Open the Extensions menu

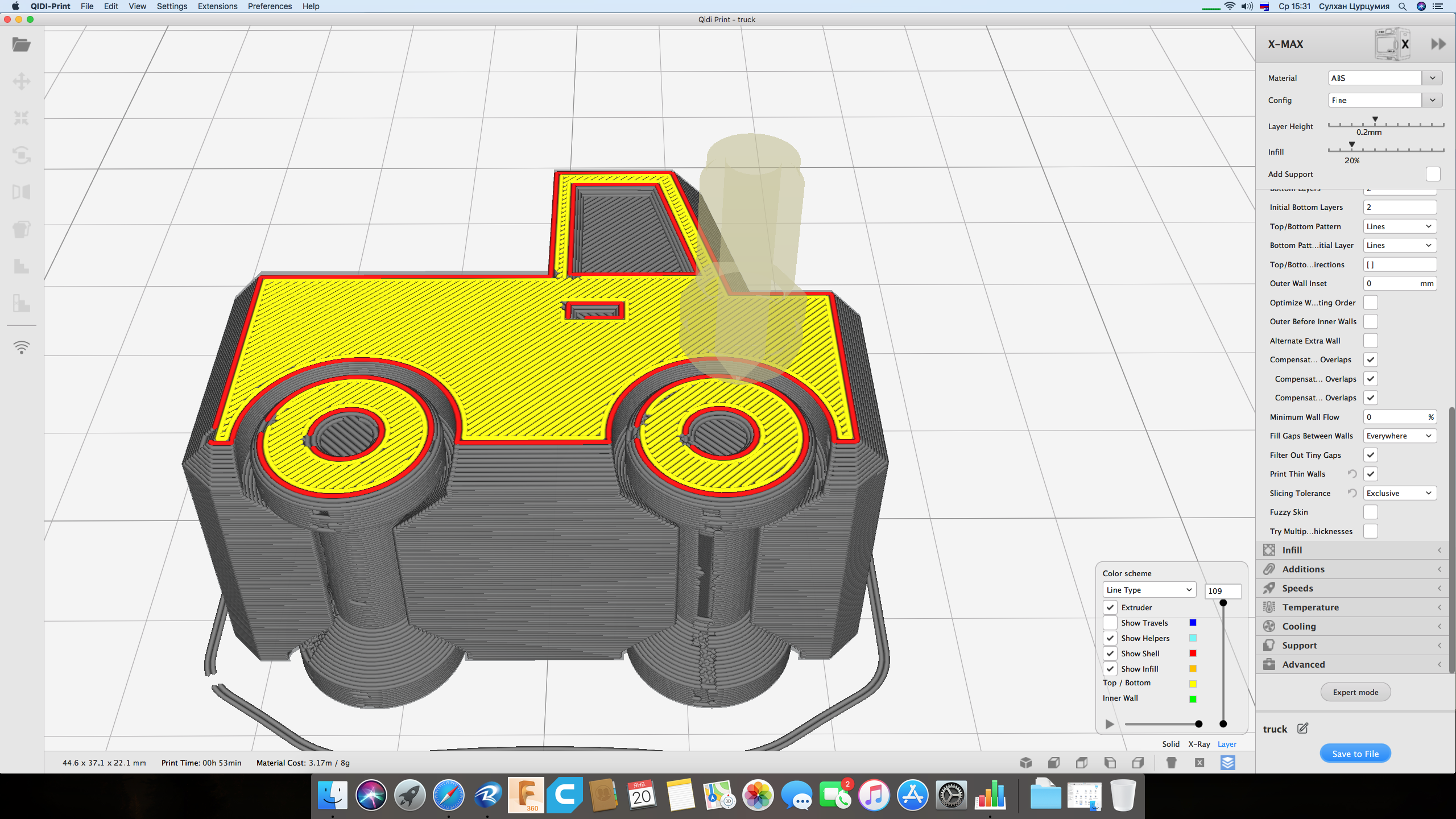coord(217,6)
